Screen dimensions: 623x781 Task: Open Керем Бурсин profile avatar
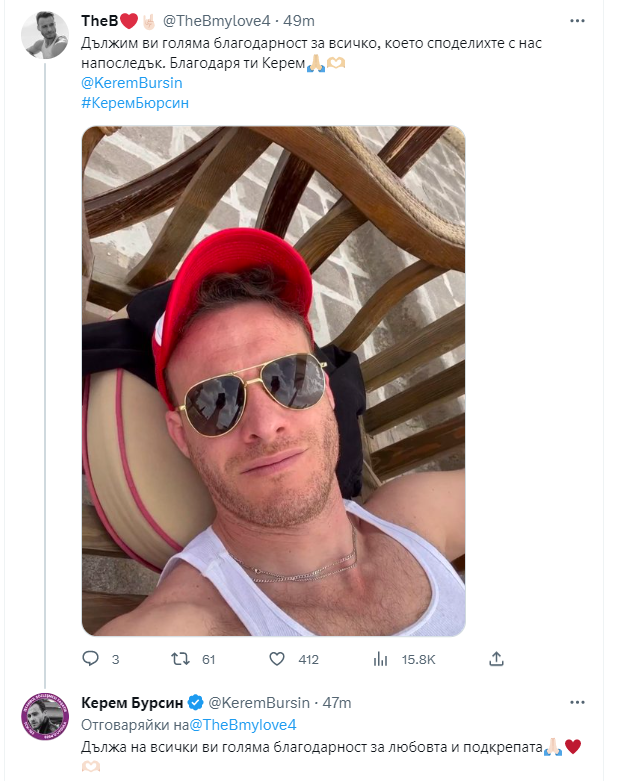[45, 716]
